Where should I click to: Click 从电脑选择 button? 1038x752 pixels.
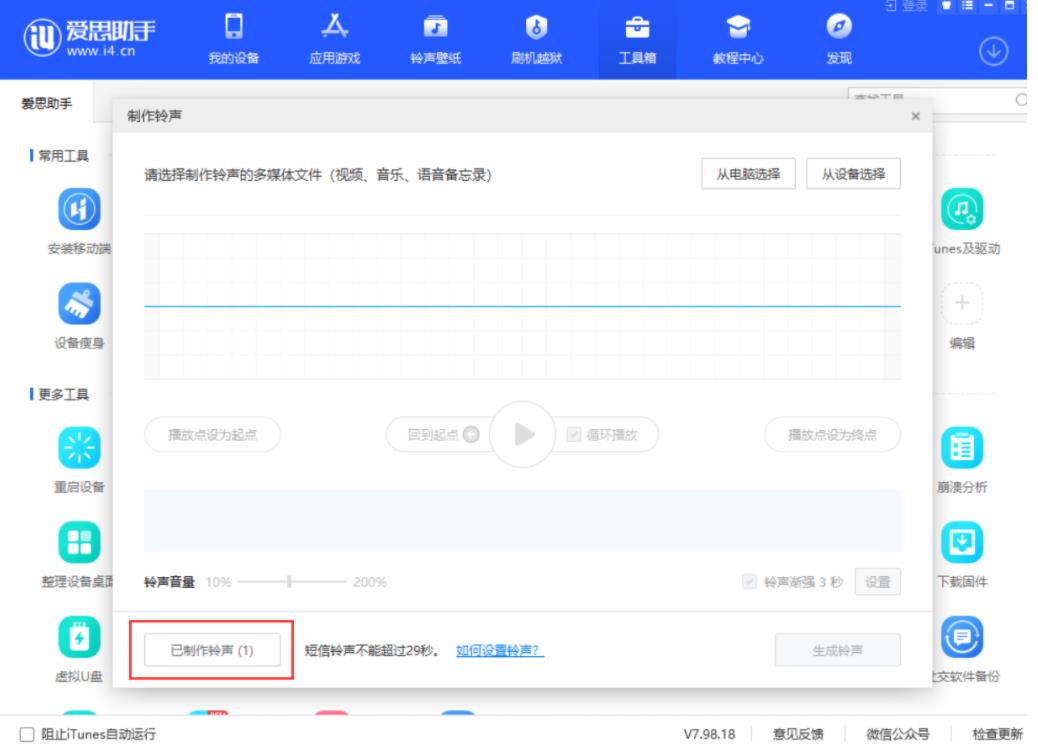coord(749,172)
